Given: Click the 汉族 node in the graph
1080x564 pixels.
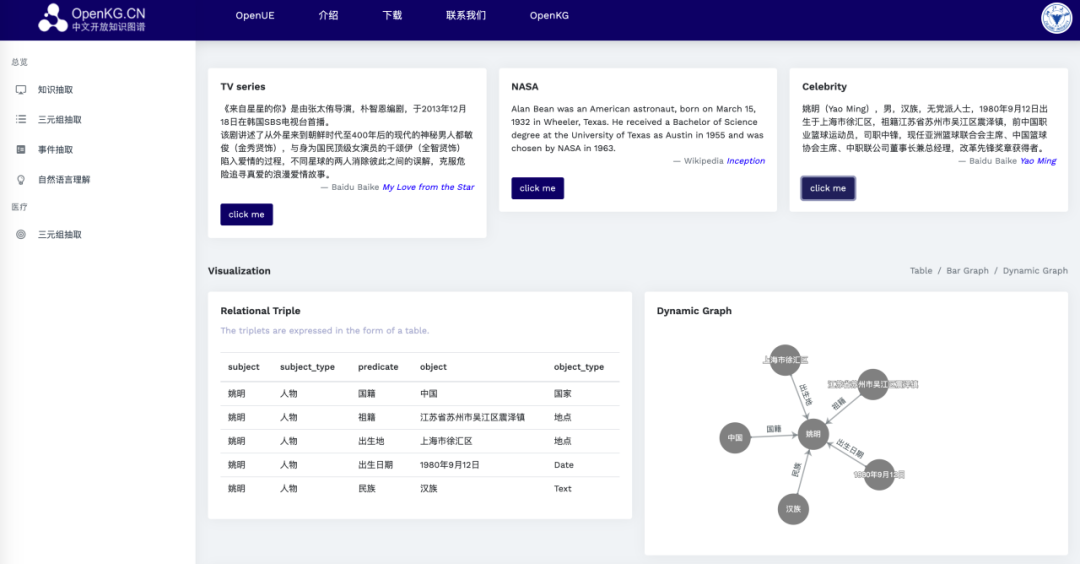Looking at the screenshot, I should 793,509.
